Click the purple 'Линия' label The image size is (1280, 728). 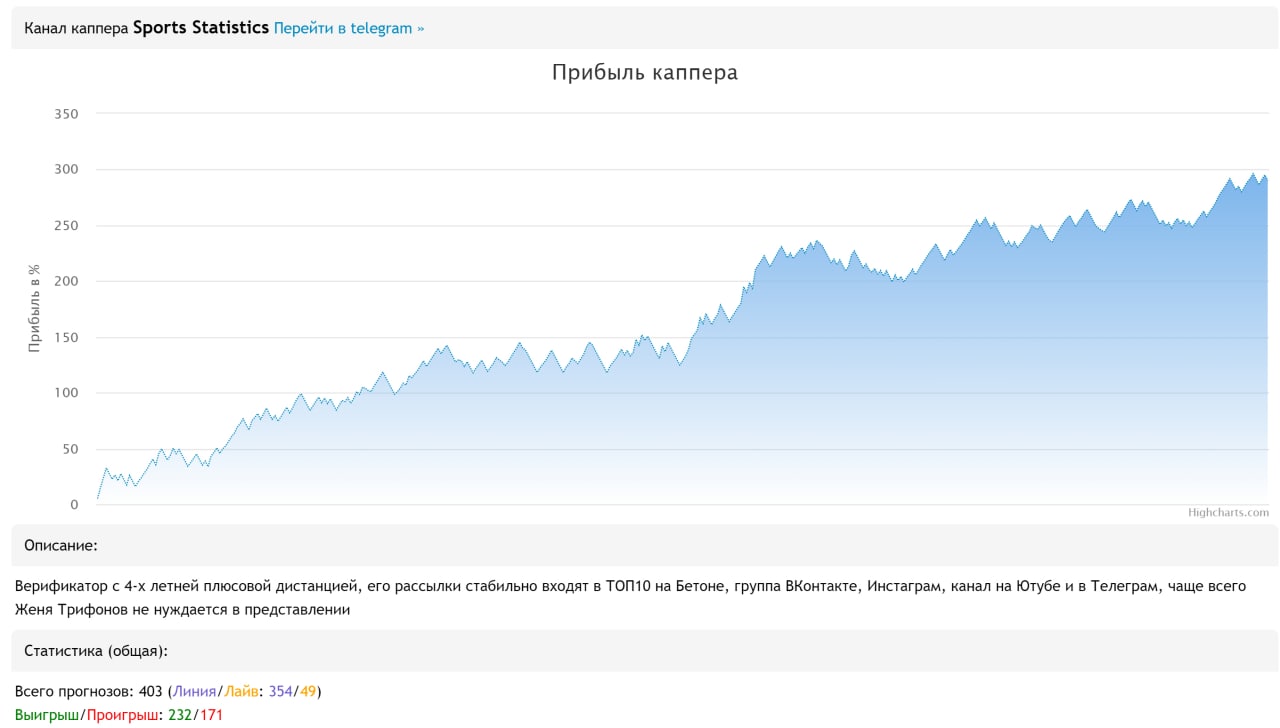pyautogui.click(x=195, y=691)
